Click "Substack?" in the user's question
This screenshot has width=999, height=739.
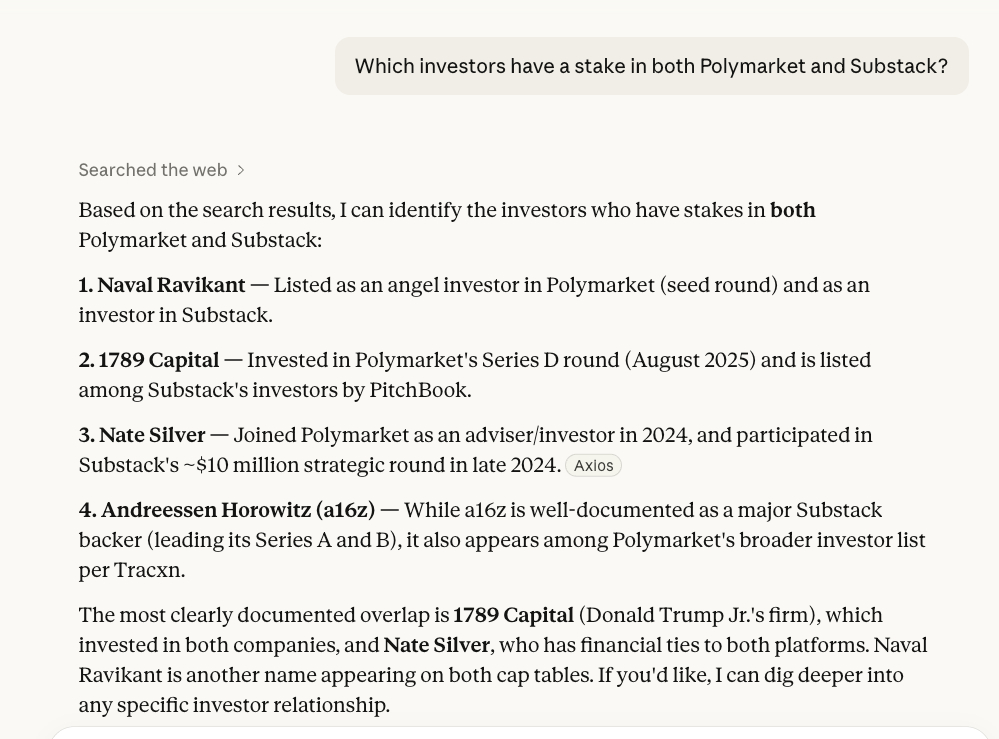pyautogui.click(x=898, y=67)
